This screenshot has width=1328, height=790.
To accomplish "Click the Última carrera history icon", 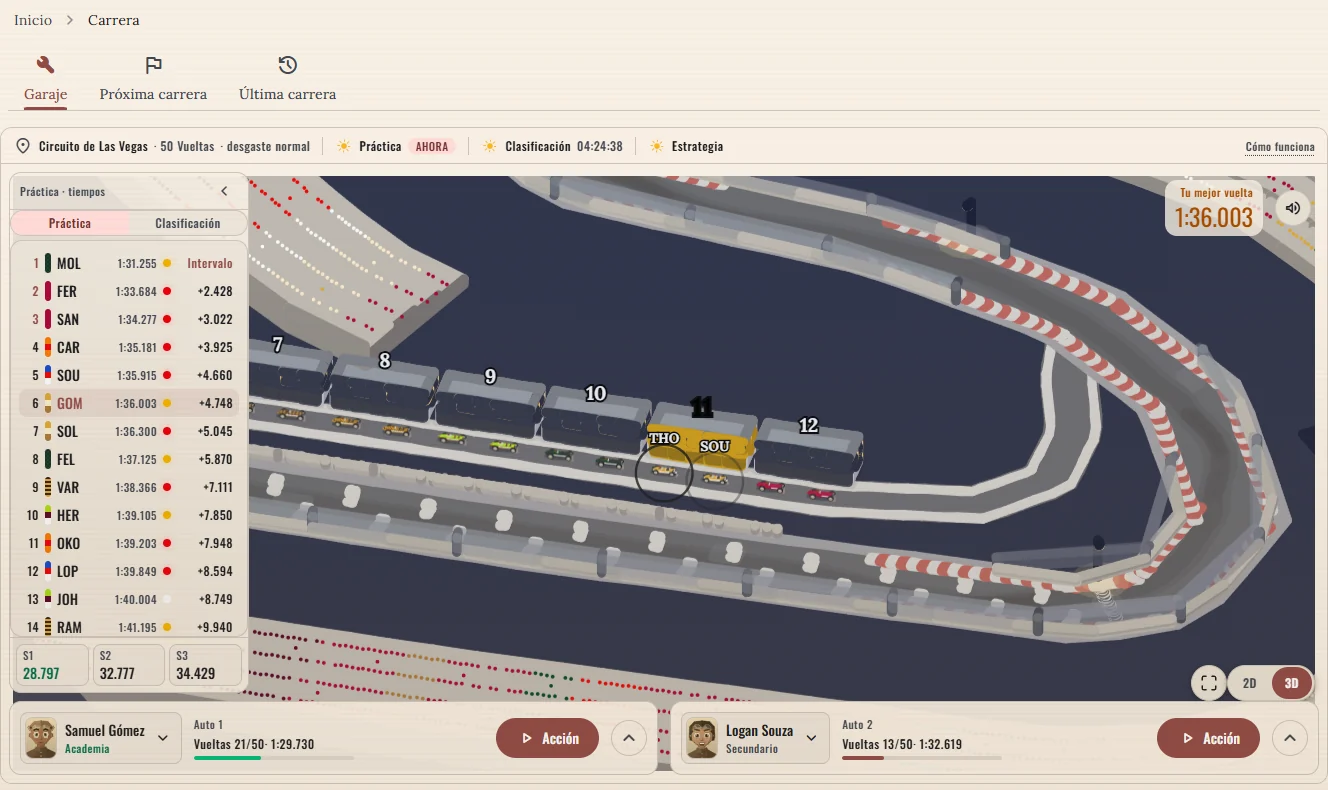I will coord(288,65).
